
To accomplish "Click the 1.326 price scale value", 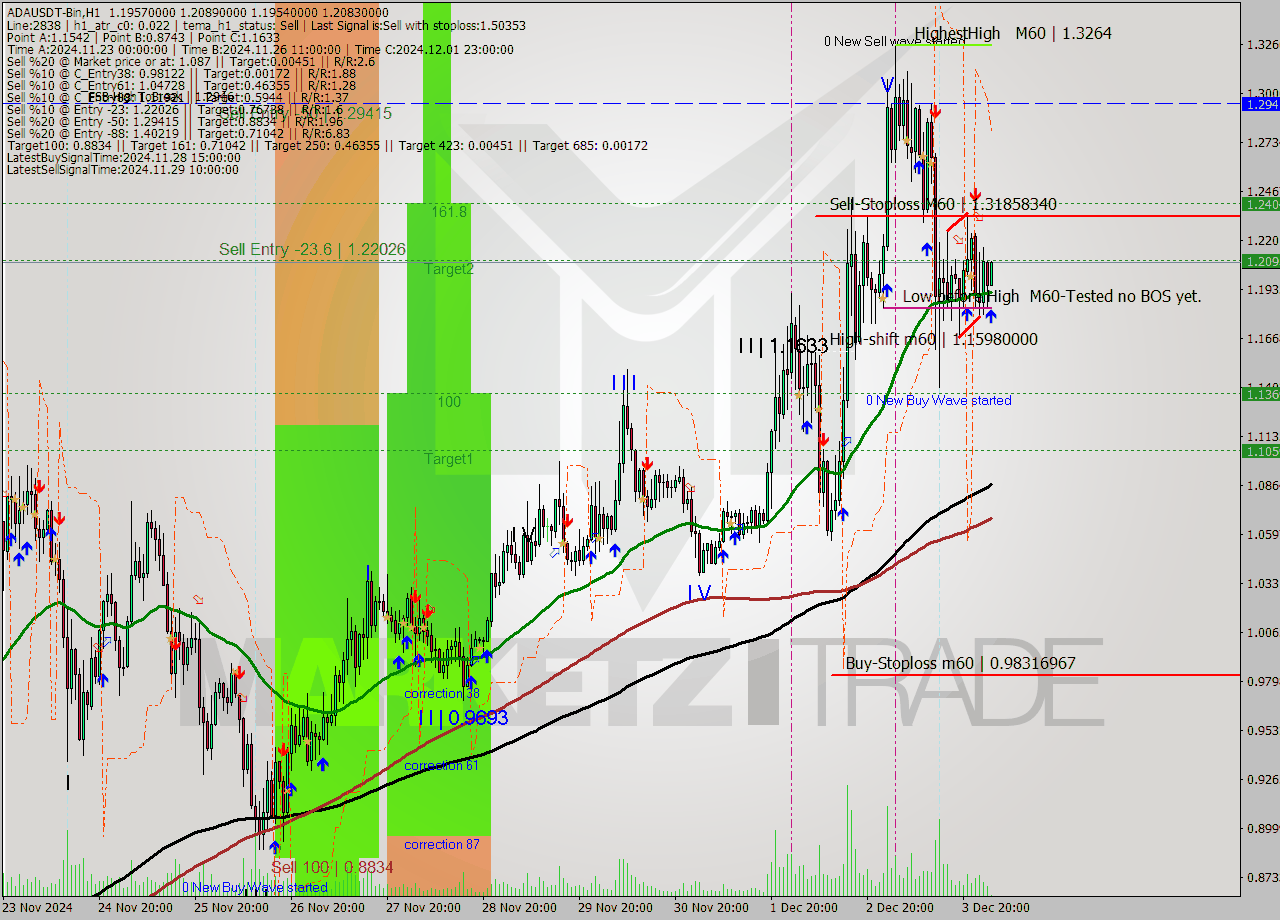I will click(x=1262, y=44).
